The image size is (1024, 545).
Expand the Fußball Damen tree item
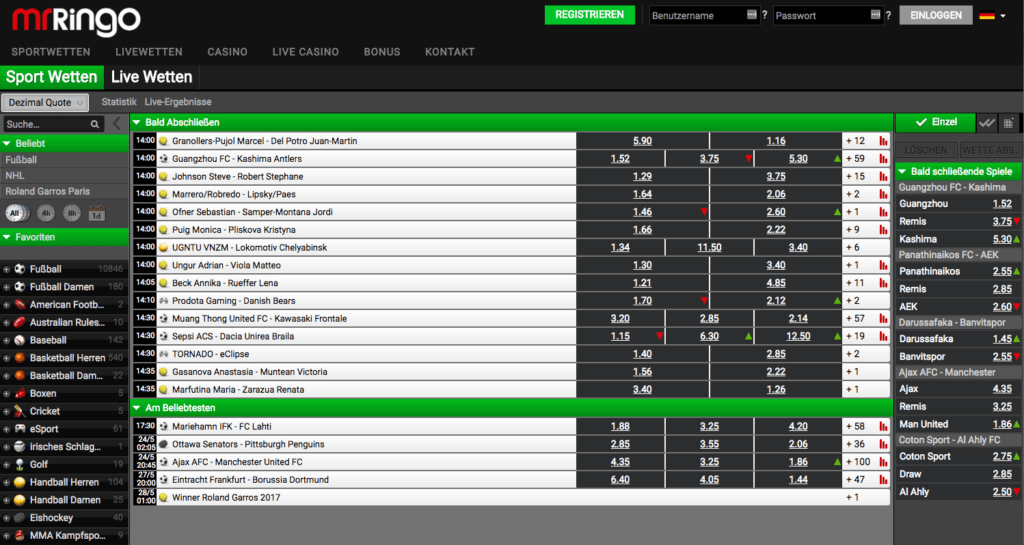coord(6,287)
